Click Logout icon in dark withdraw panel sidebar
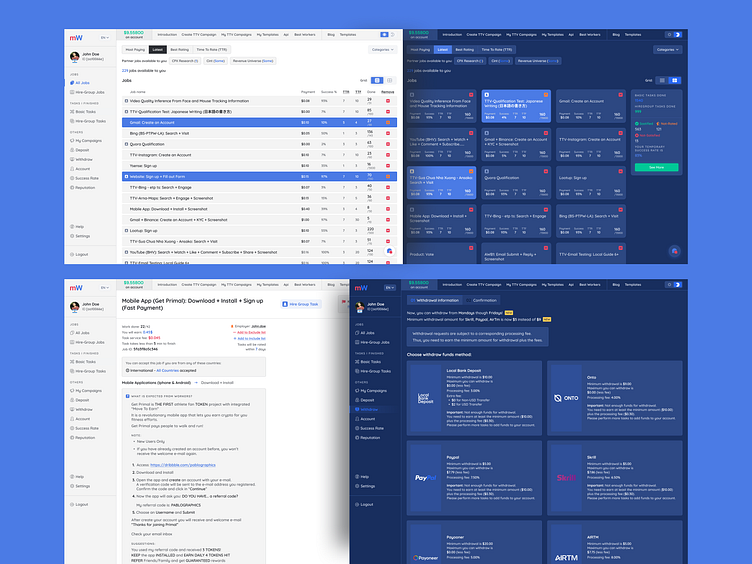Viewport: 752px width, 564px height. [x=357, y=505]
